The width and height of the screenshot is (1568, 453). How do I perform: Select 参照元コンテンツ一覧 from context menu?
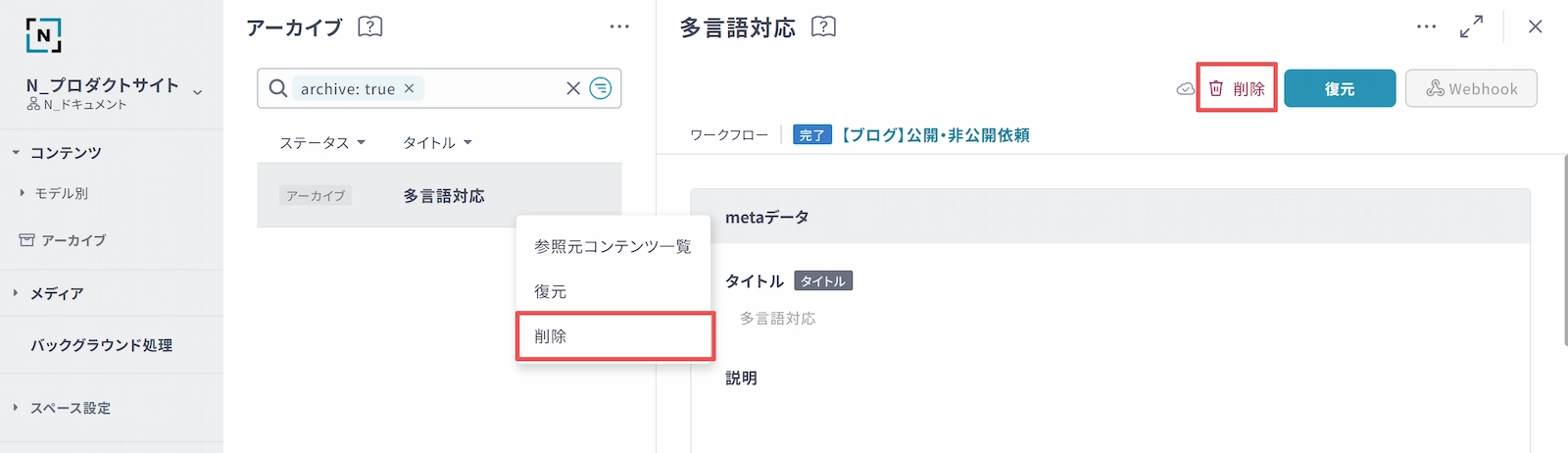pyautogui.click(x=612, y=247)
